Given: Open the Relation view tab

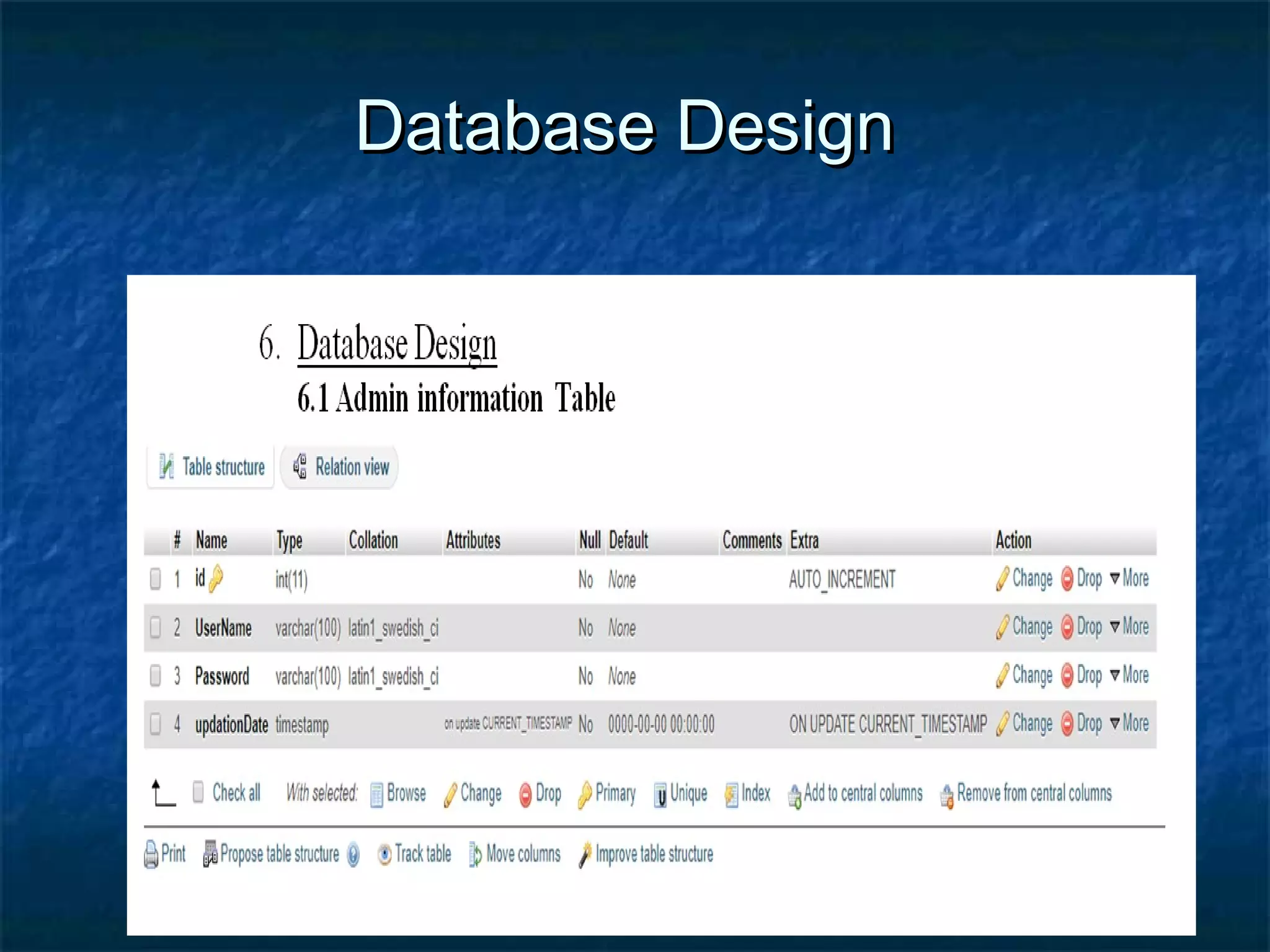Looking at the screenshot, I should point(340,467).
